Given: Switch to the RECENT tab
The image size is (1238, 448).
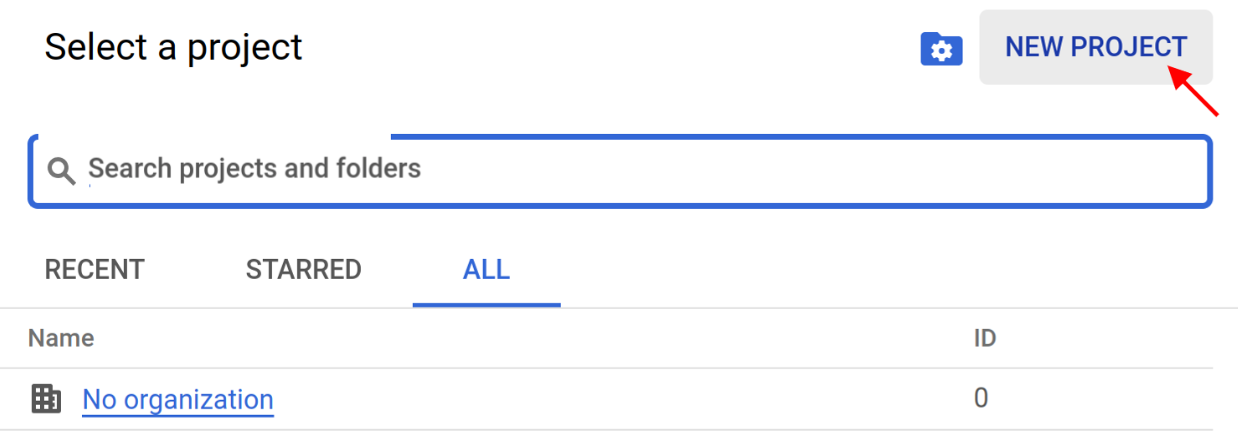Looking at the screenshot, I should [95, 270].
